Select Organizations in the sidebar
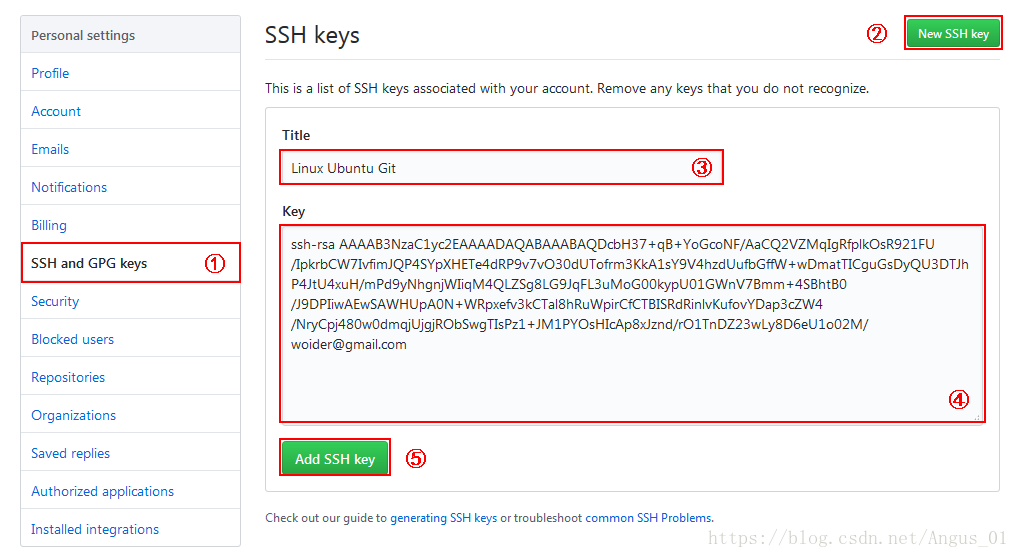The width and height of the screenshot is (1019, 558). click(73, 415)
